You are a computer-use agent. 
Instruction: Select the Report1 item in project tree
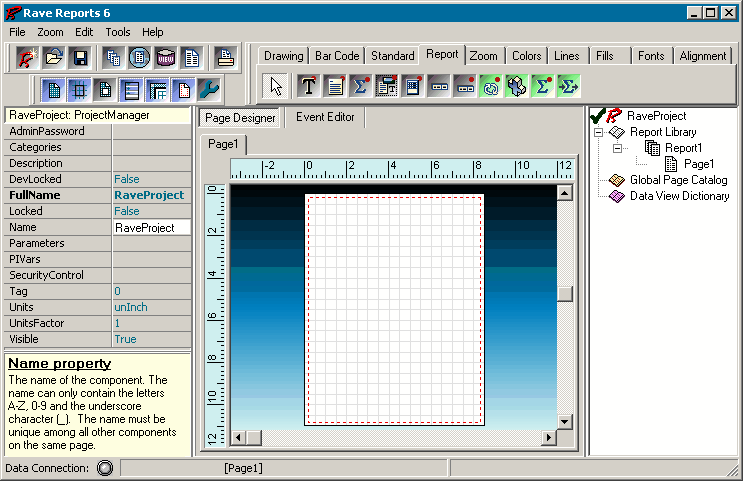click(683, 148)
